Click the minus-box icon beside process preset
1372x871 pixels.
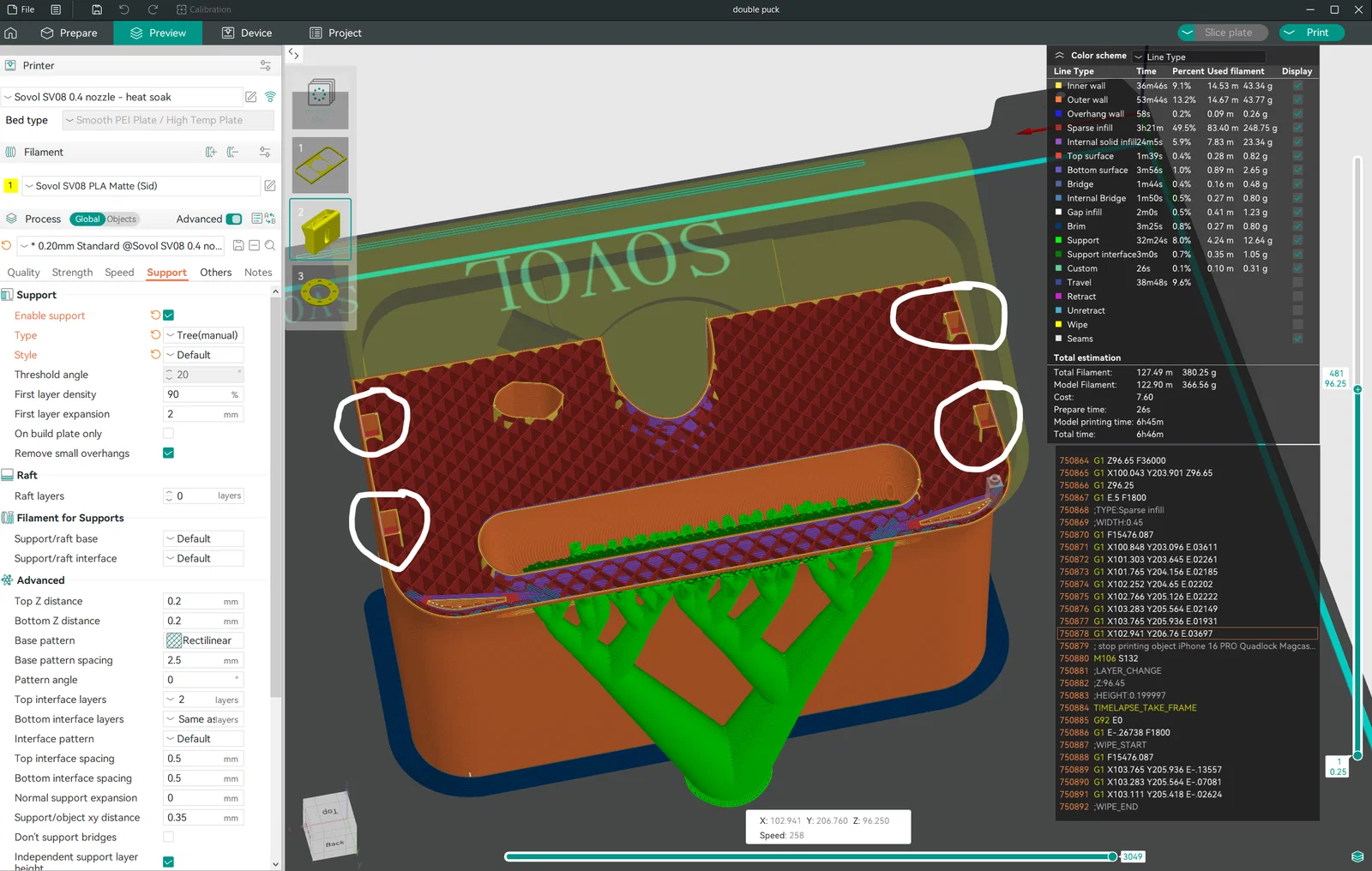(254, 246)
